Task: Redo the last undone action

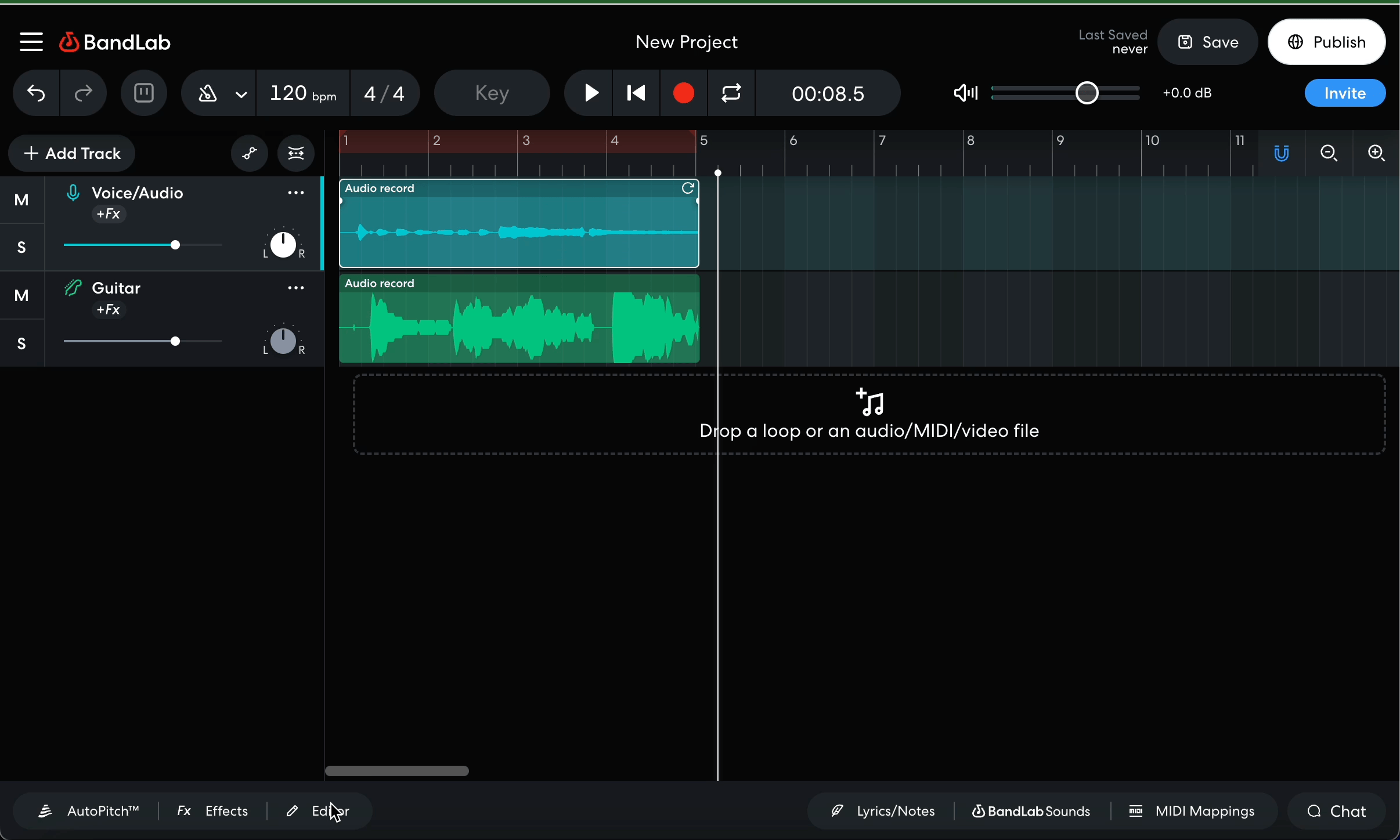Action: point(83,93)
